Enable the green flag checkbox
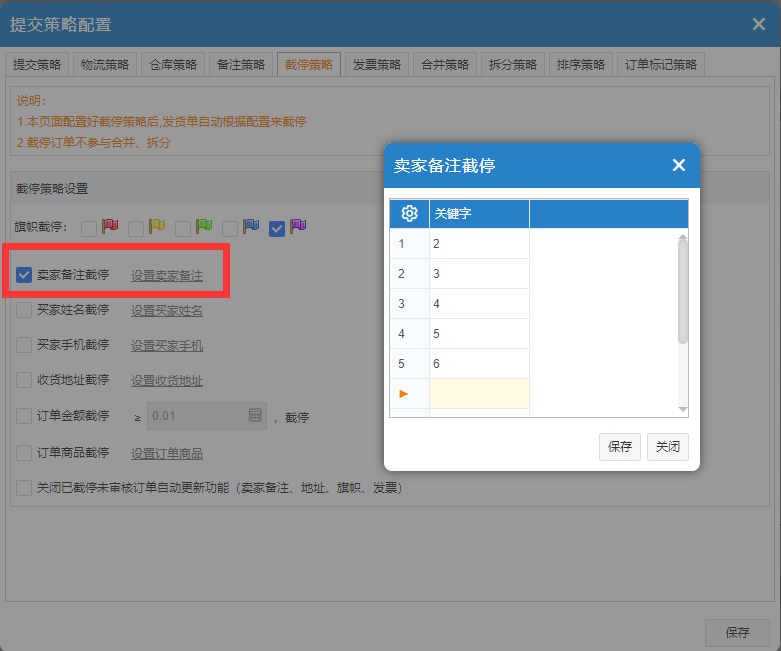 tap(183, 229)
